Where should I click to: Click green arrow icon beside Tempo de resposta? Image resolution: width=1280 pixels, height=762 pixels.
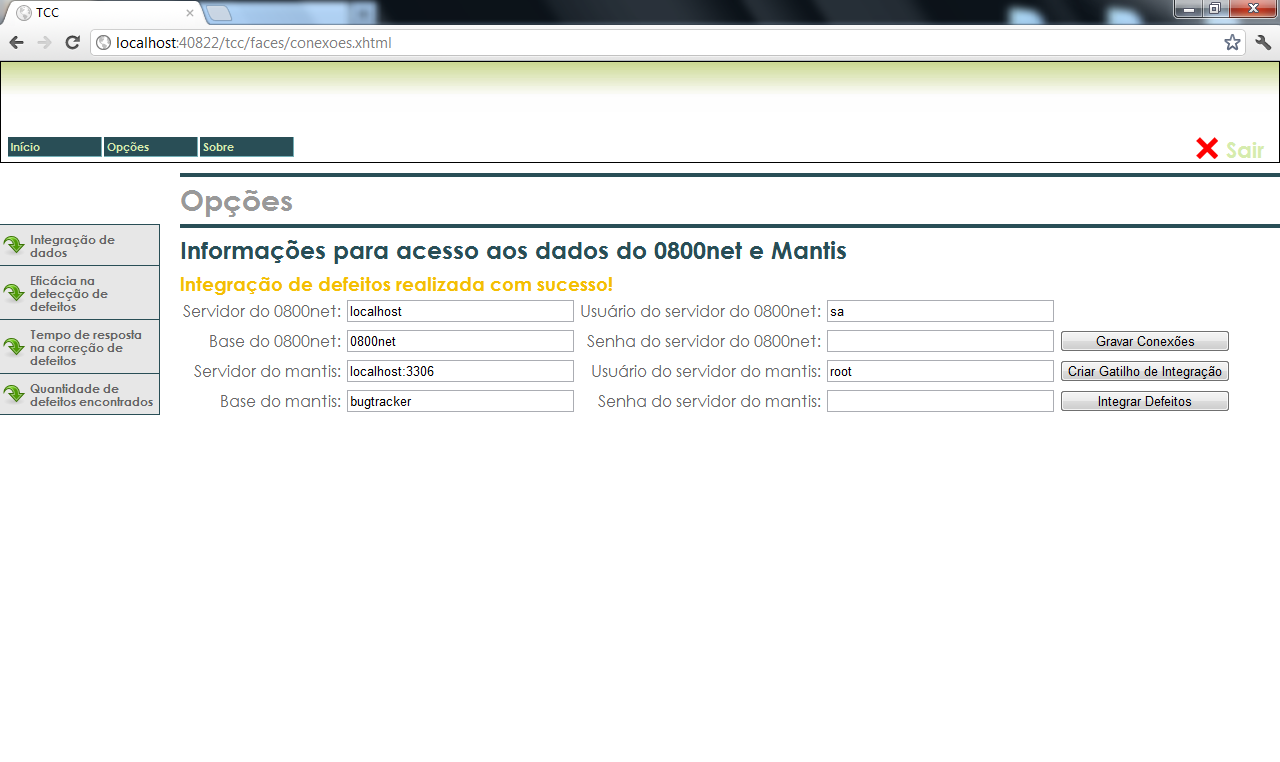14,347
